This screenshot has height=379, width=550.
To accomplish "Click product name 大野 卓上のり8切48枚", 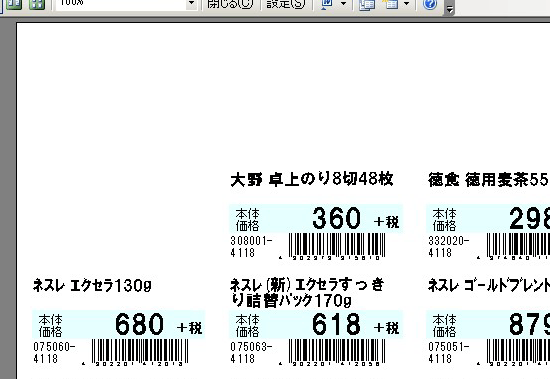I will tap(312, 180).
